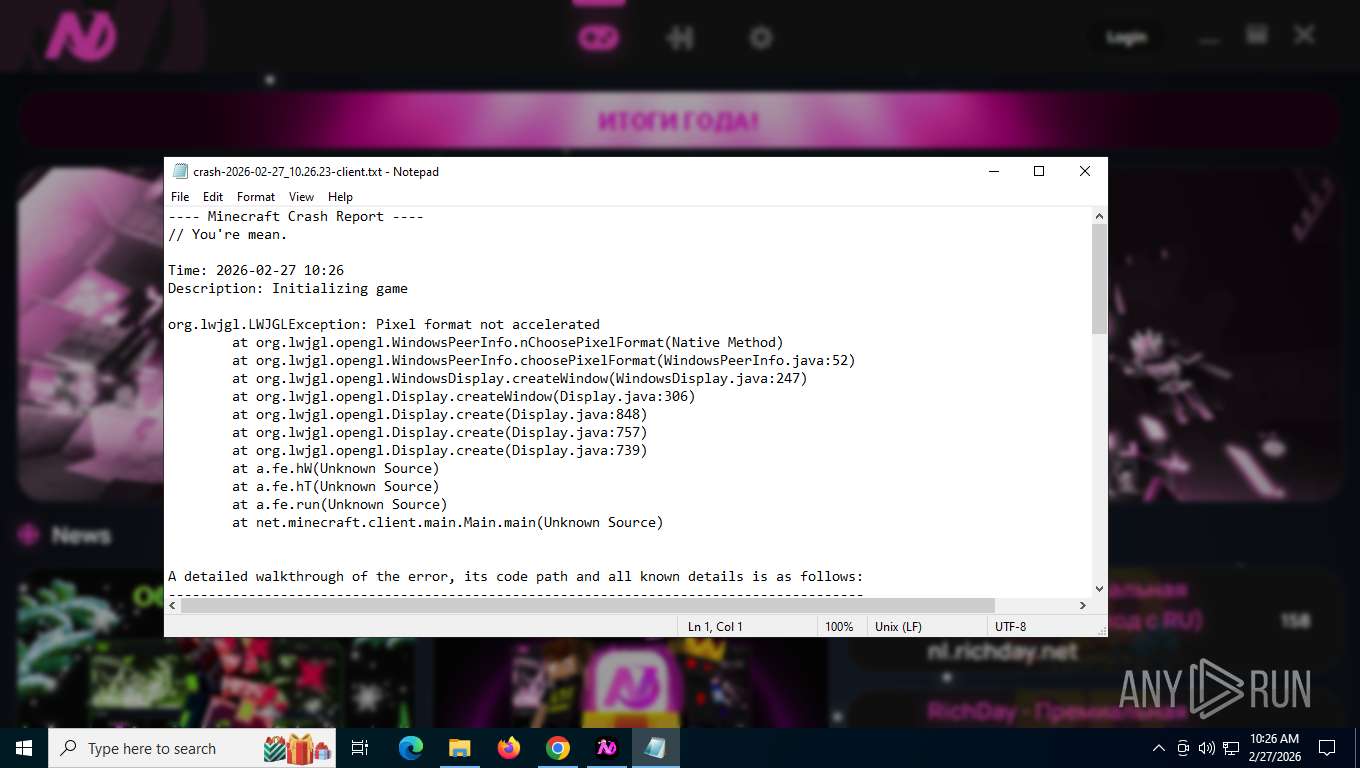The image size is (1360, 768).
Task: Open launcher settings gear icon
Action: click(761, 38)
